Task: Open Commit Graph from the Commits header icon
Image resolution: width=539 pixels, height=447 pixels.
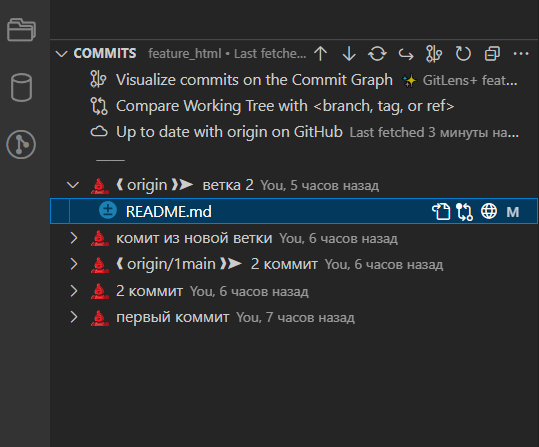Action: (434, 54)
